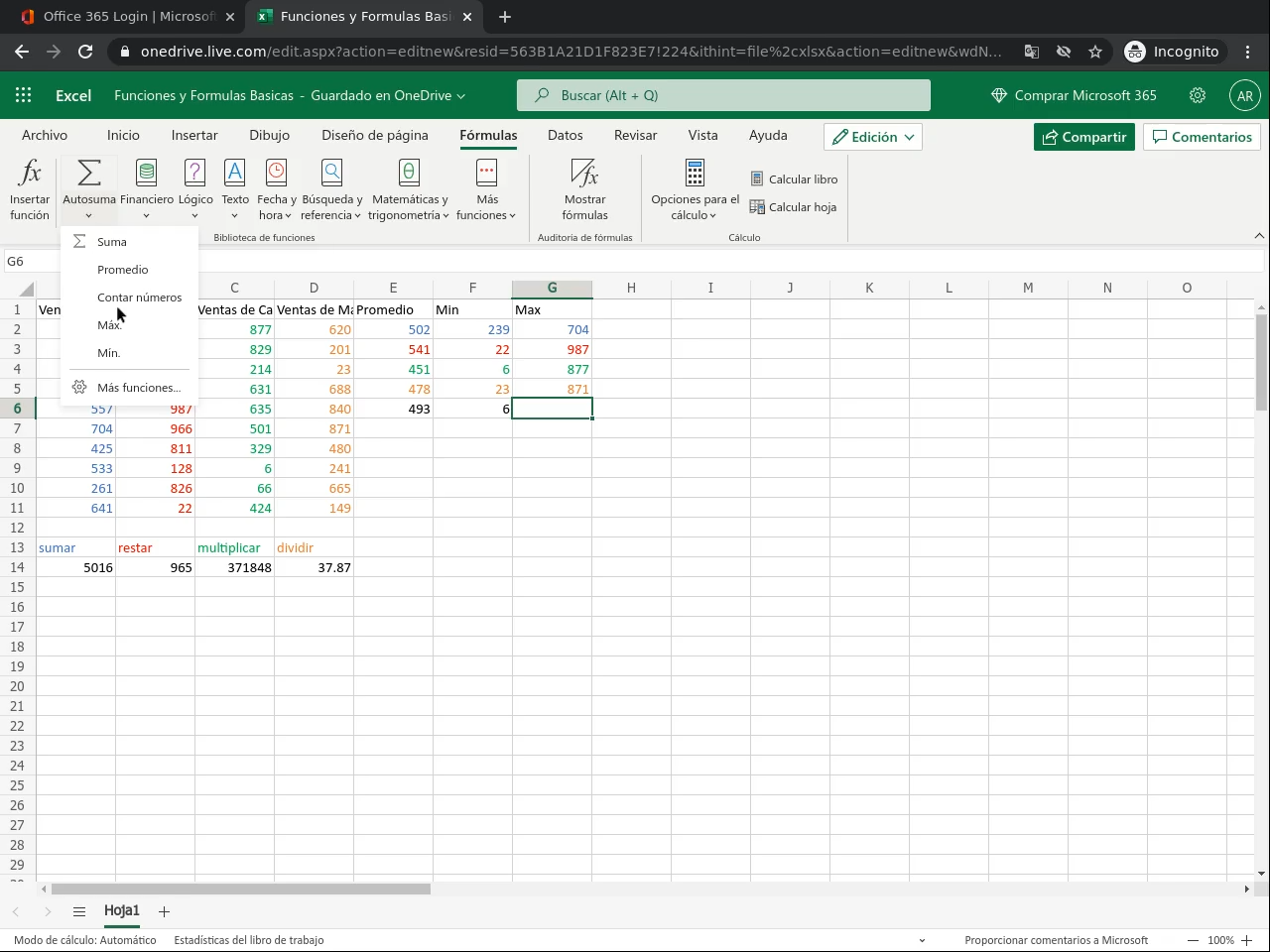Open the Lógico functions icon
This screenshot has width=1270, height=952.
click(x=194, y=174)
